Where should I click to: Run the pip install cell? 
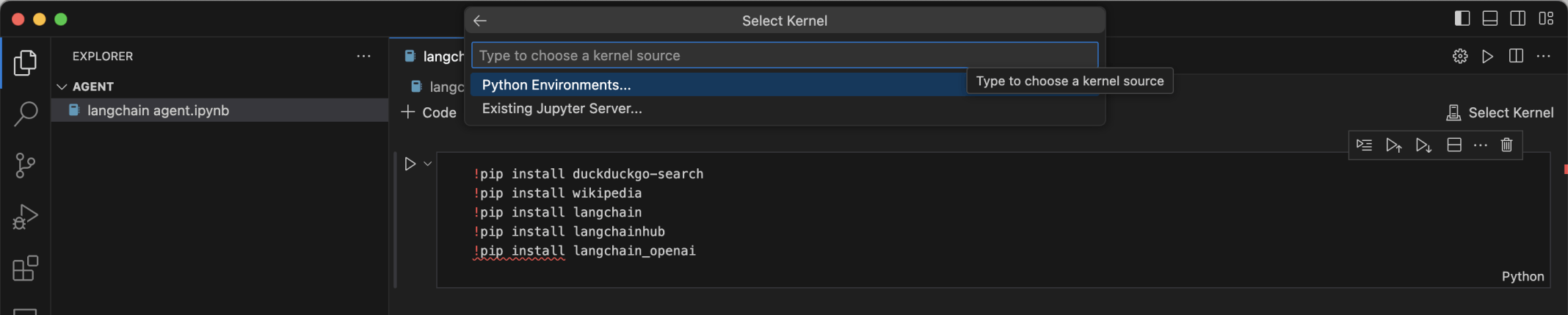(410, 164)
